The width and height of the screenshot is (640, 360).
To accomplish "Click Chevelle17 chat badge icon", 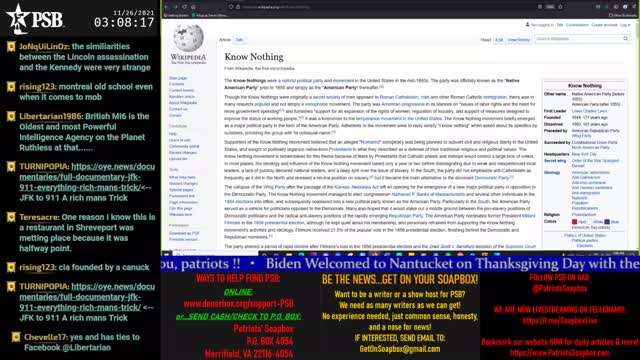I will 16,338.
